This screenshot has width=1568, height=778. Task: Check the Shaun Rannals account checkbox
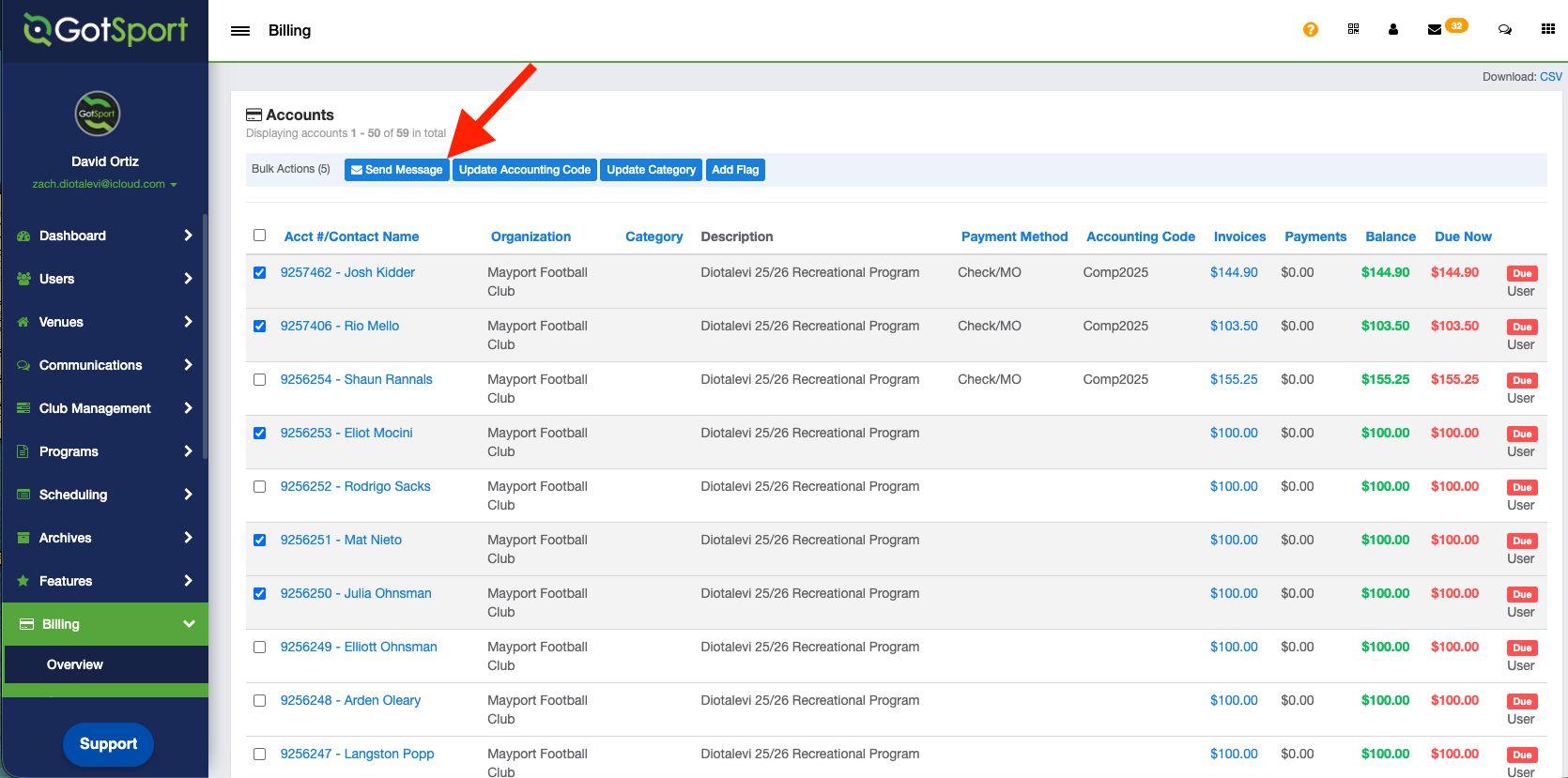coord(260,380)
